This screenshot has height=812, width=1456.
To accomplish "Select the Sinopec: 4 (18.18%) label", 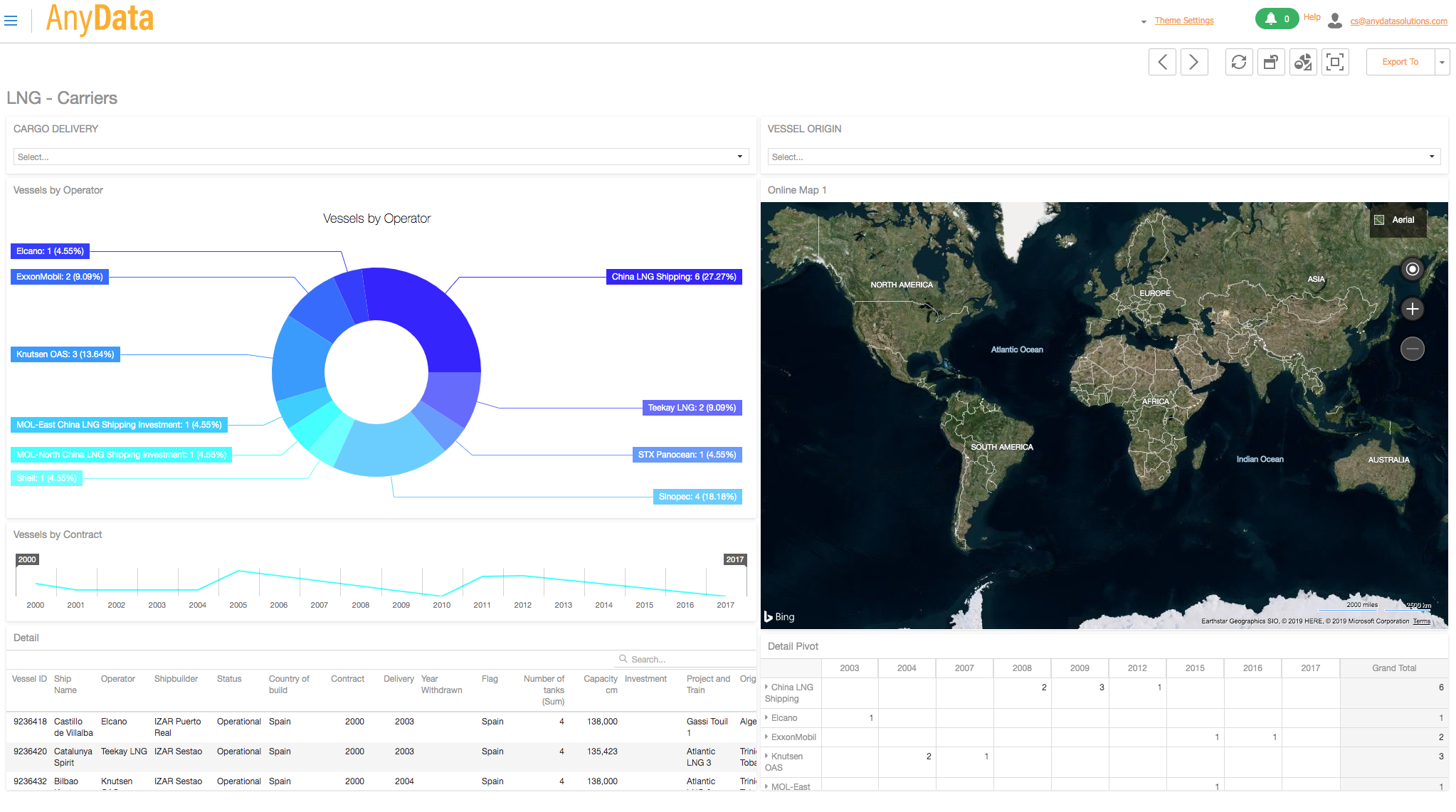I will 697,497.
